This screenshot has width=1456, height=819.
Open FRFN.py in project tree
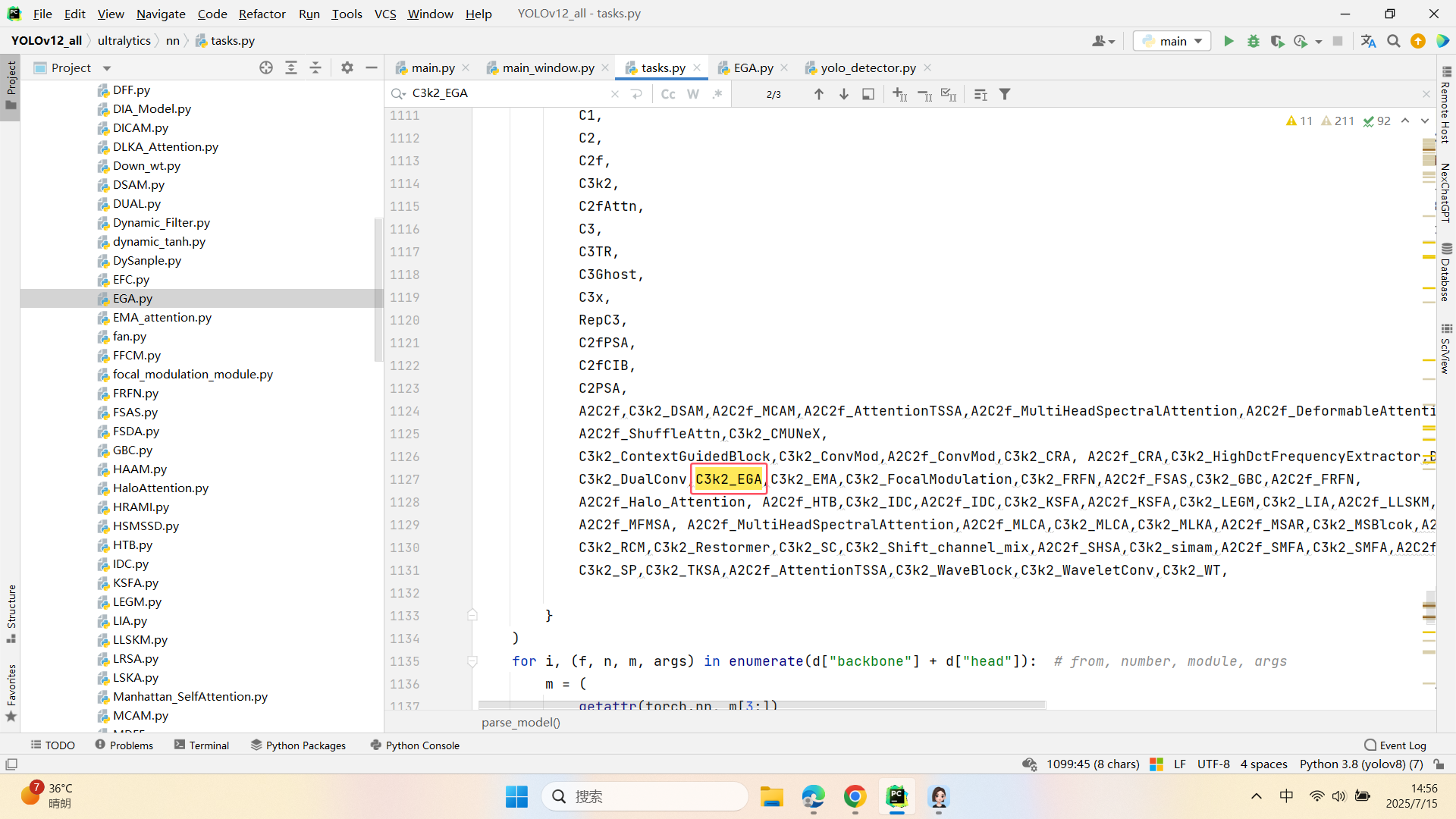(135, 393)
